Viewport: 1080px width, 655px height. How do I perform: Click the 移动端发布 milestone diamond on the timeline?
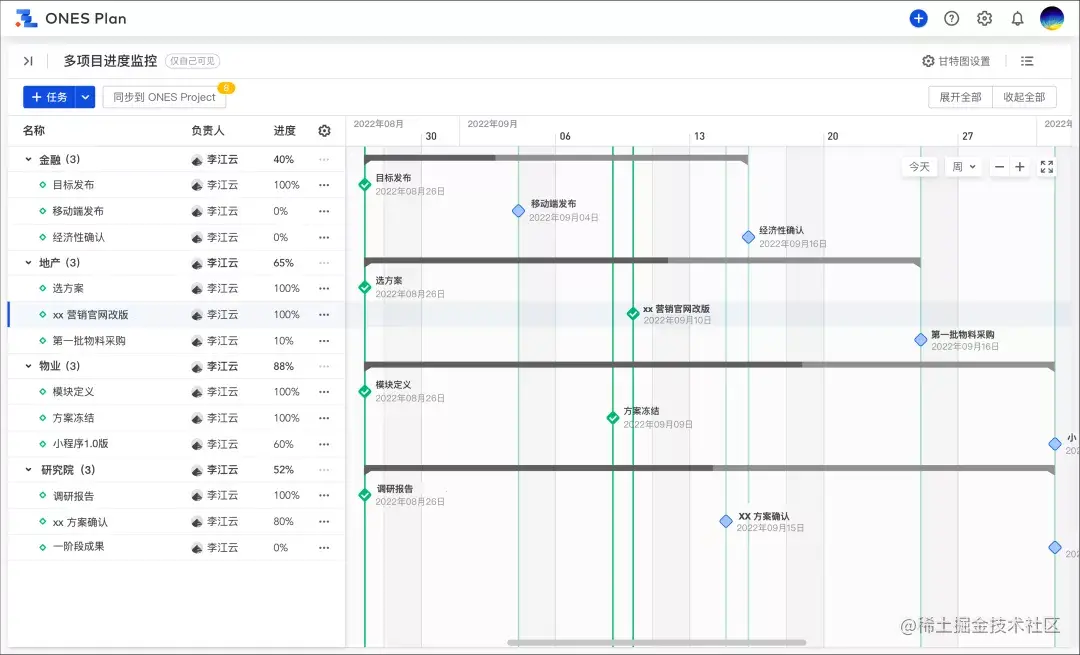[518, 211]
